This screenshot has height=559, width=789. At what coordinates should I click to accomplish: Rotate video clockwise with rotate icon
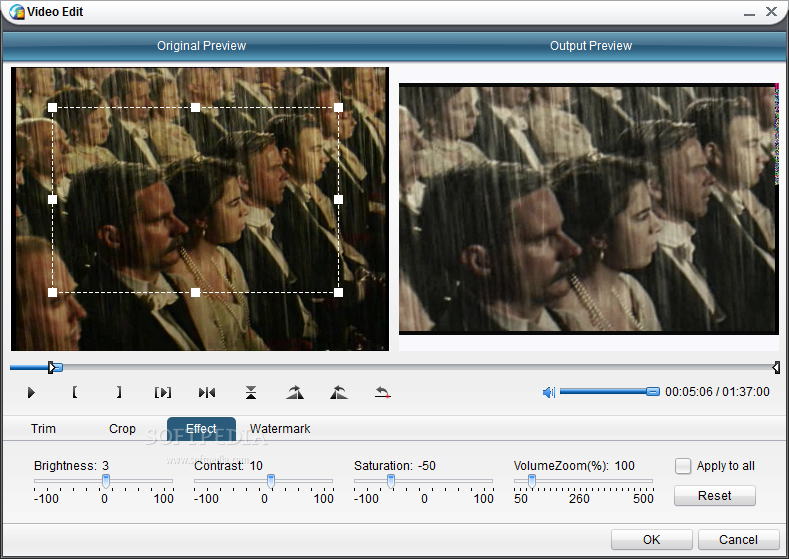(x=295, y=392)
